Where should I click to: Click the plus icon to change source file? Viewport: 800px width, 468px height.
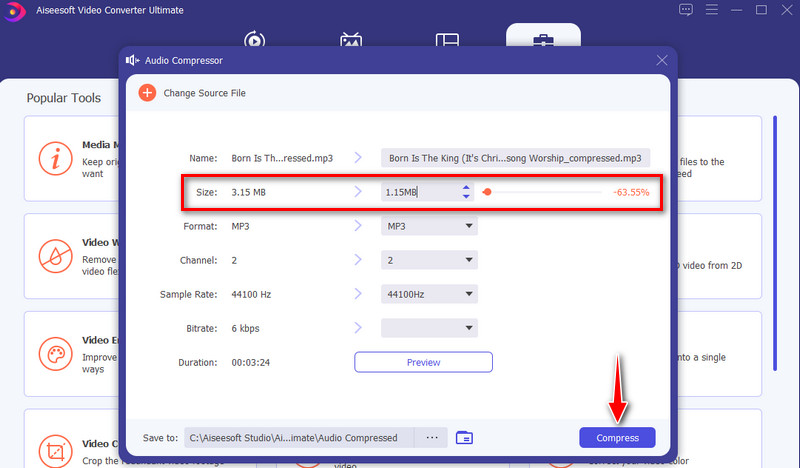click(147, 93)
